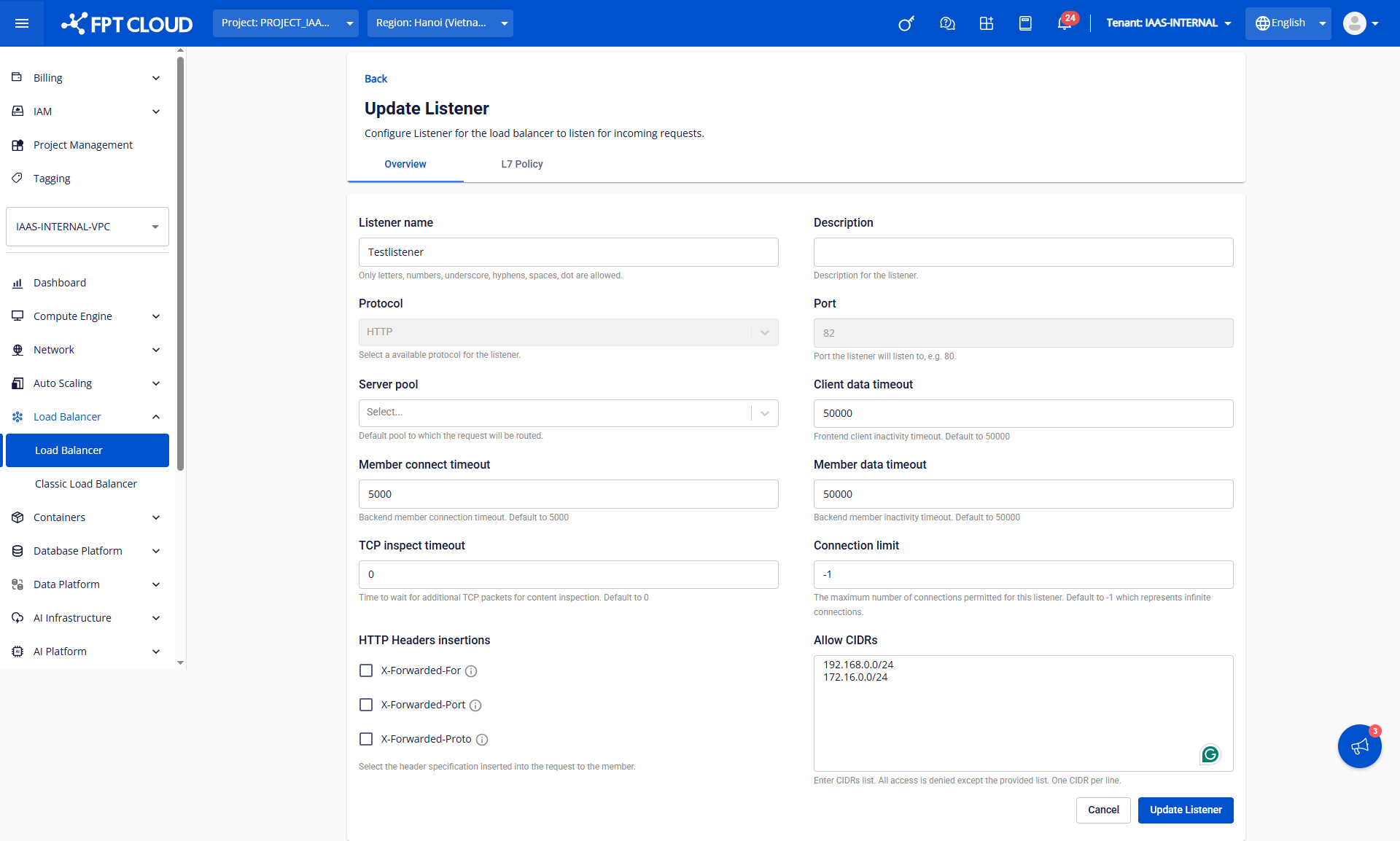Enable the X-Forwarded-Port checkbox
Image resolution: width=1400 pixels, height=841 pixels.
pos(366,705)
